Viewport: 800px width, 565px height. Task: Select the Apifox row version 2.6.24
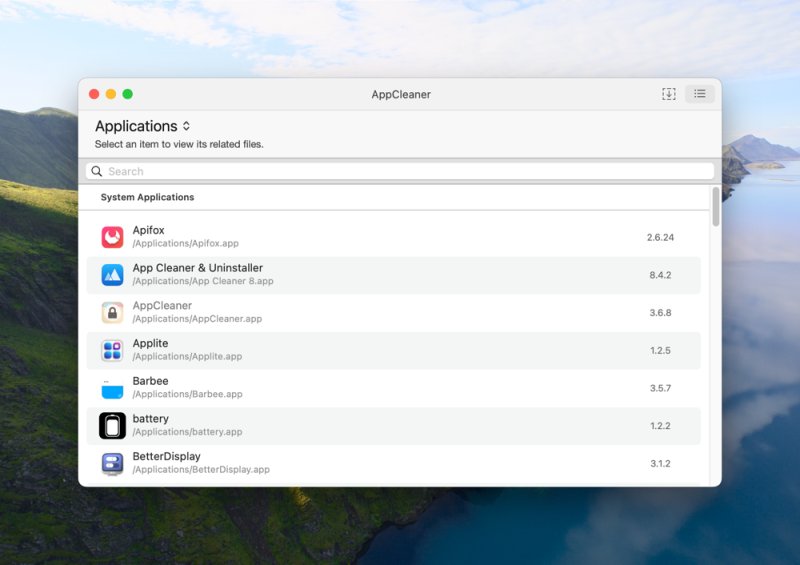[x=660, y=237]
